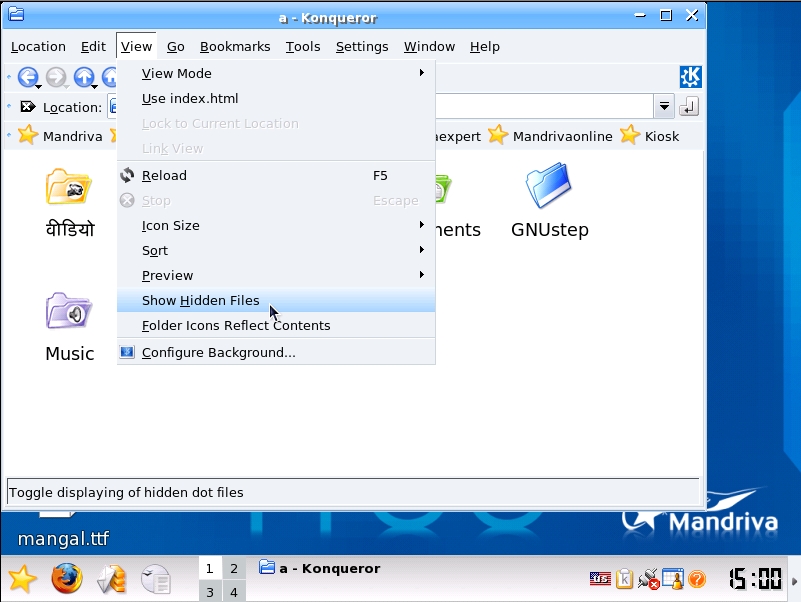
Task: Open the Bookmarks menu
Action: tap(235, 47)
